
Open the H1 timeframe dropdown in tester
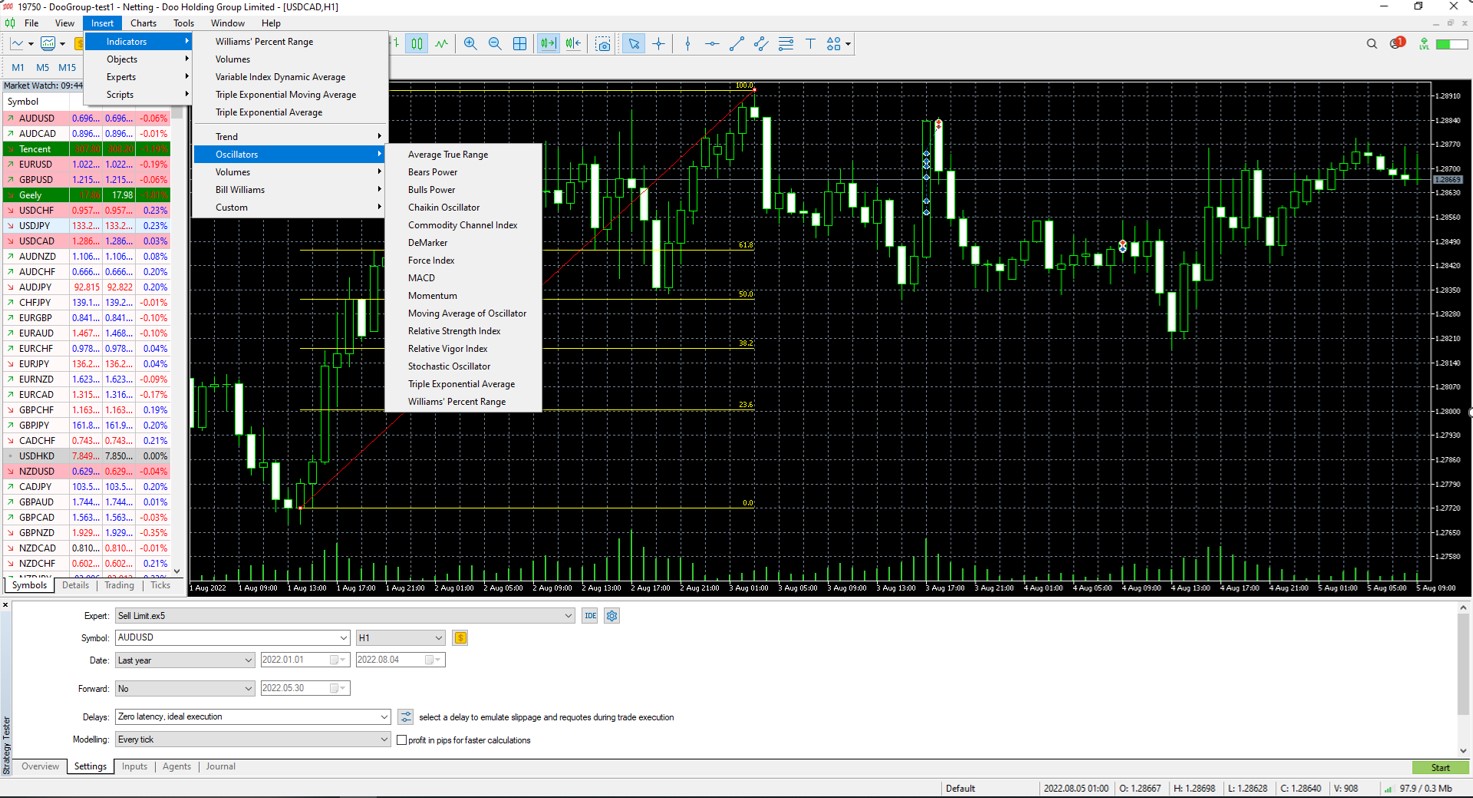pyautogui.click(x=438, y=638)
